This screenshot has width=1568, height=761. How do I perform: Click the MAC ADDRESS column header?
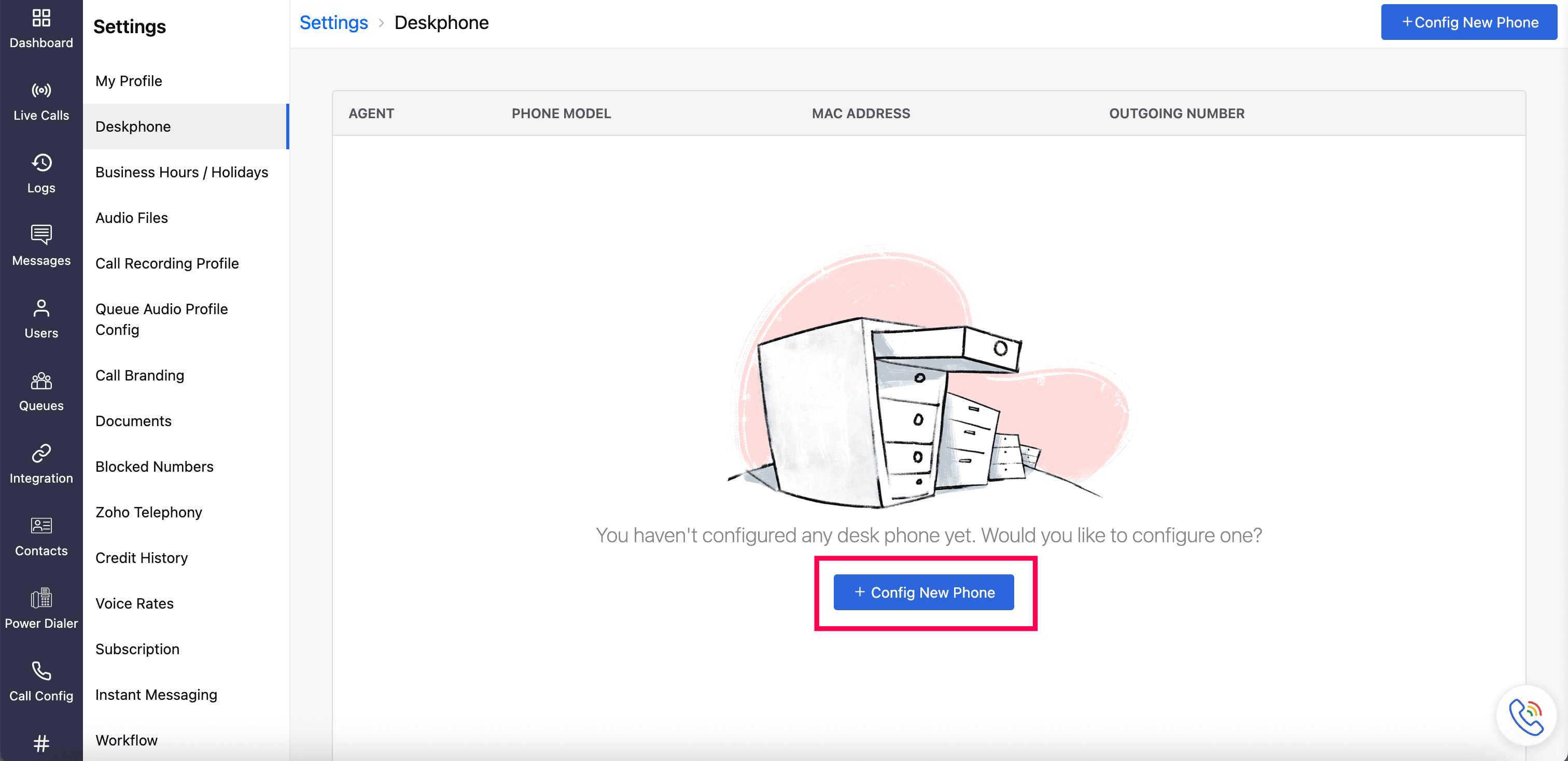coord(861,114)
